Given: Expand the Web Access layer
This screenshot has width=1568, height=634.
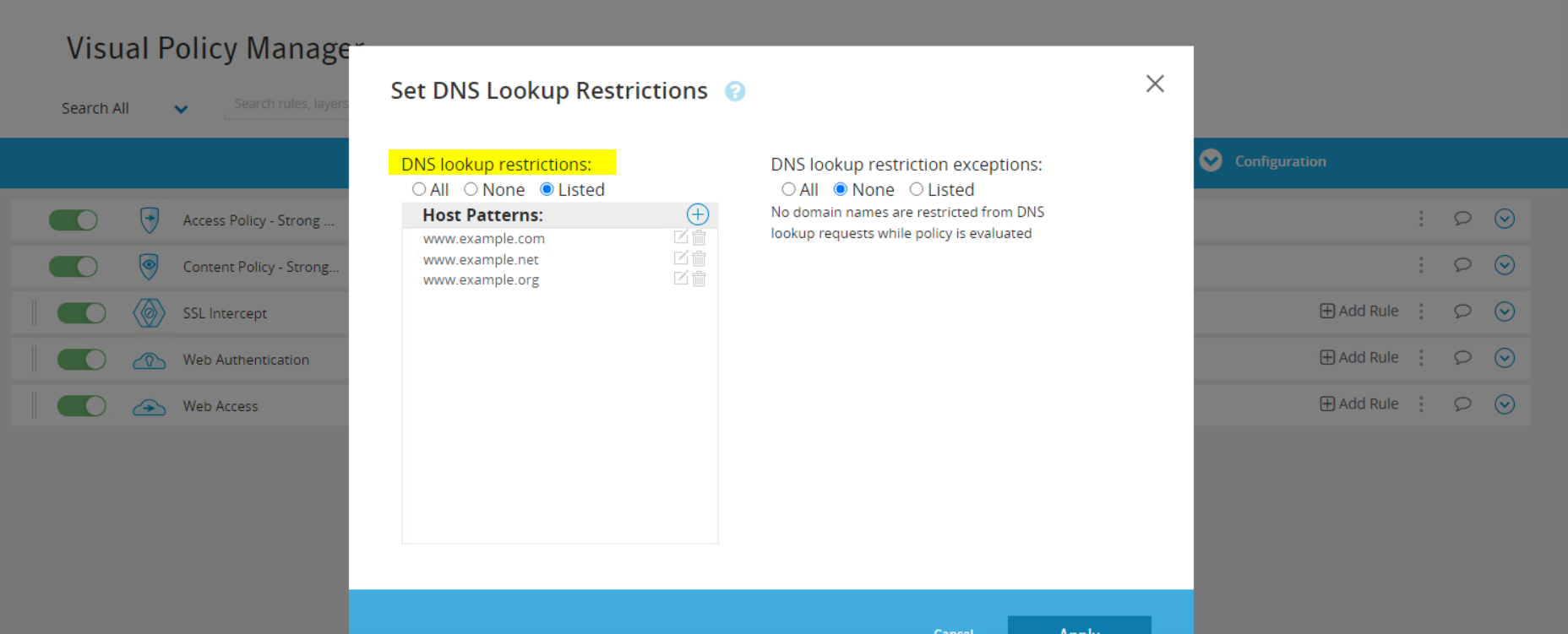Looking at the screenshot, I should click(1504, 404).
